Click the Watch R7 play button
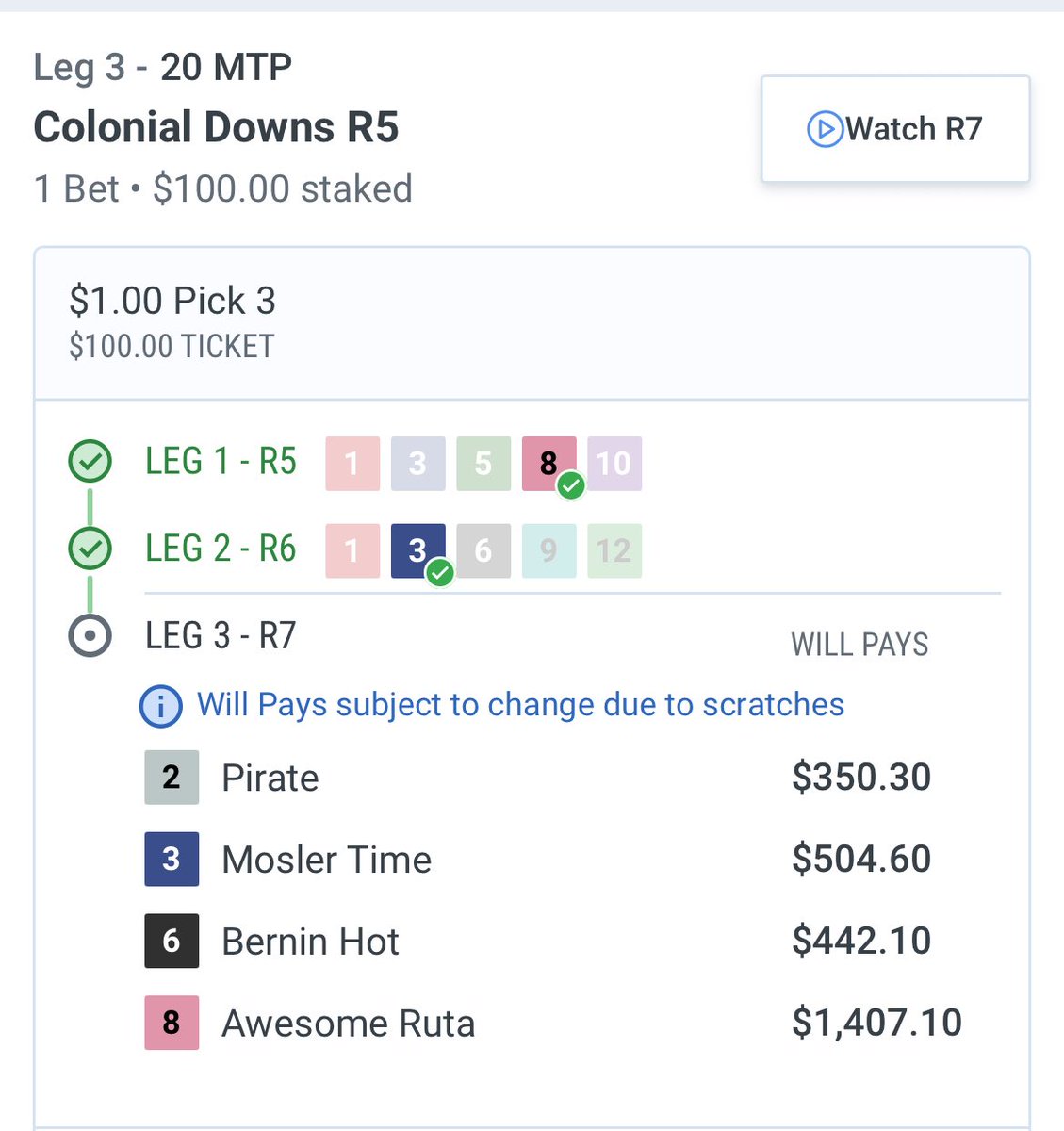The width and height of the screenshot is (1064, 1131). click(x=895, y=129)
